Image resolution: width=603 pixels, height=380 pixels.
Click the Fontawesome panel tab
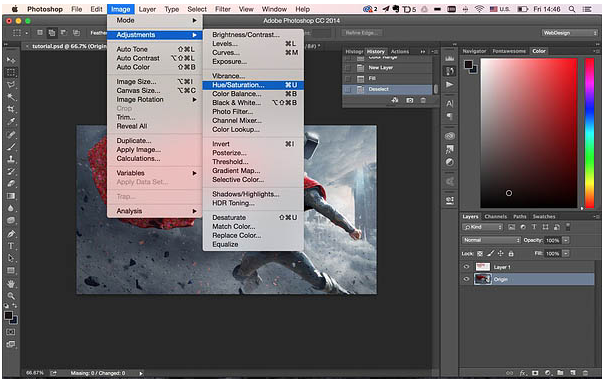pos(509,51)
